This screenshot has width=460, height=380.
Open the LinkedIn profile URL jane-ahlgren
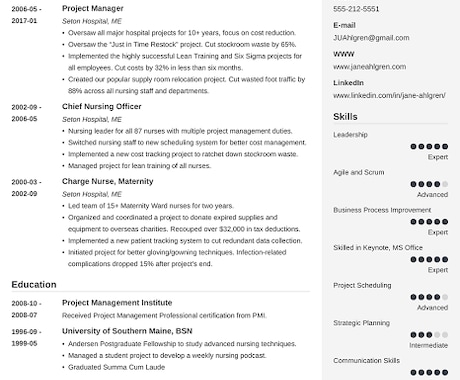[389, 95]
